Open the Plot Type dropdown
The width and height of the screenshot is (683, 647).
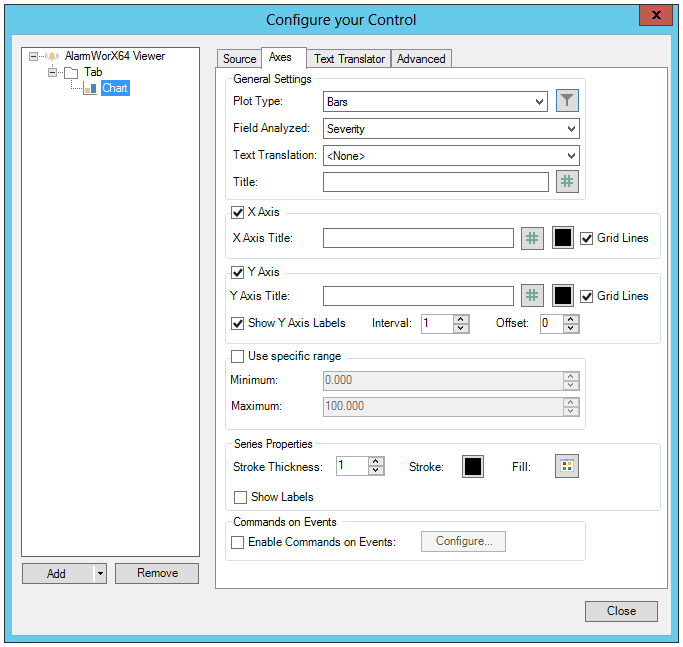tap(436, 102)
